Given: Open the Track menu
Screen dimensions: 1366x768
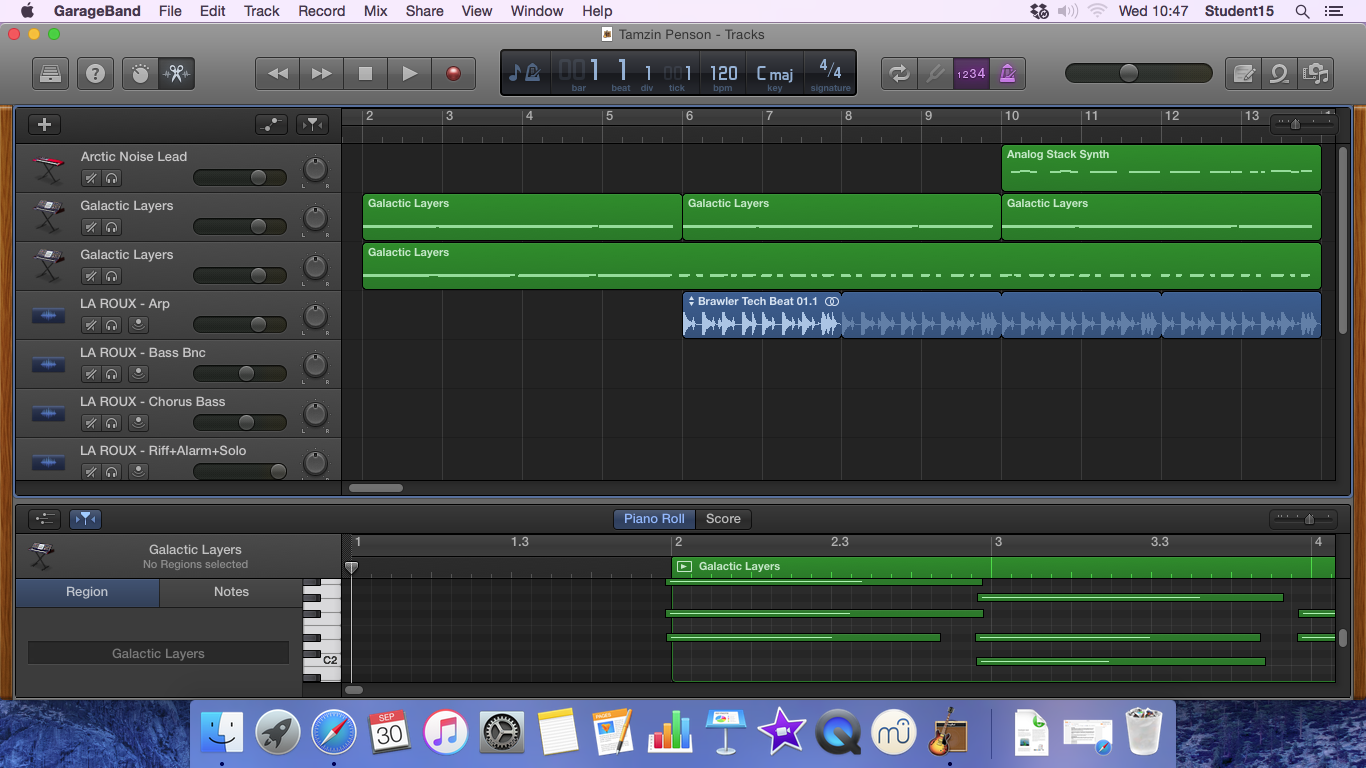Looking at the screenshot, I should 261,11.
